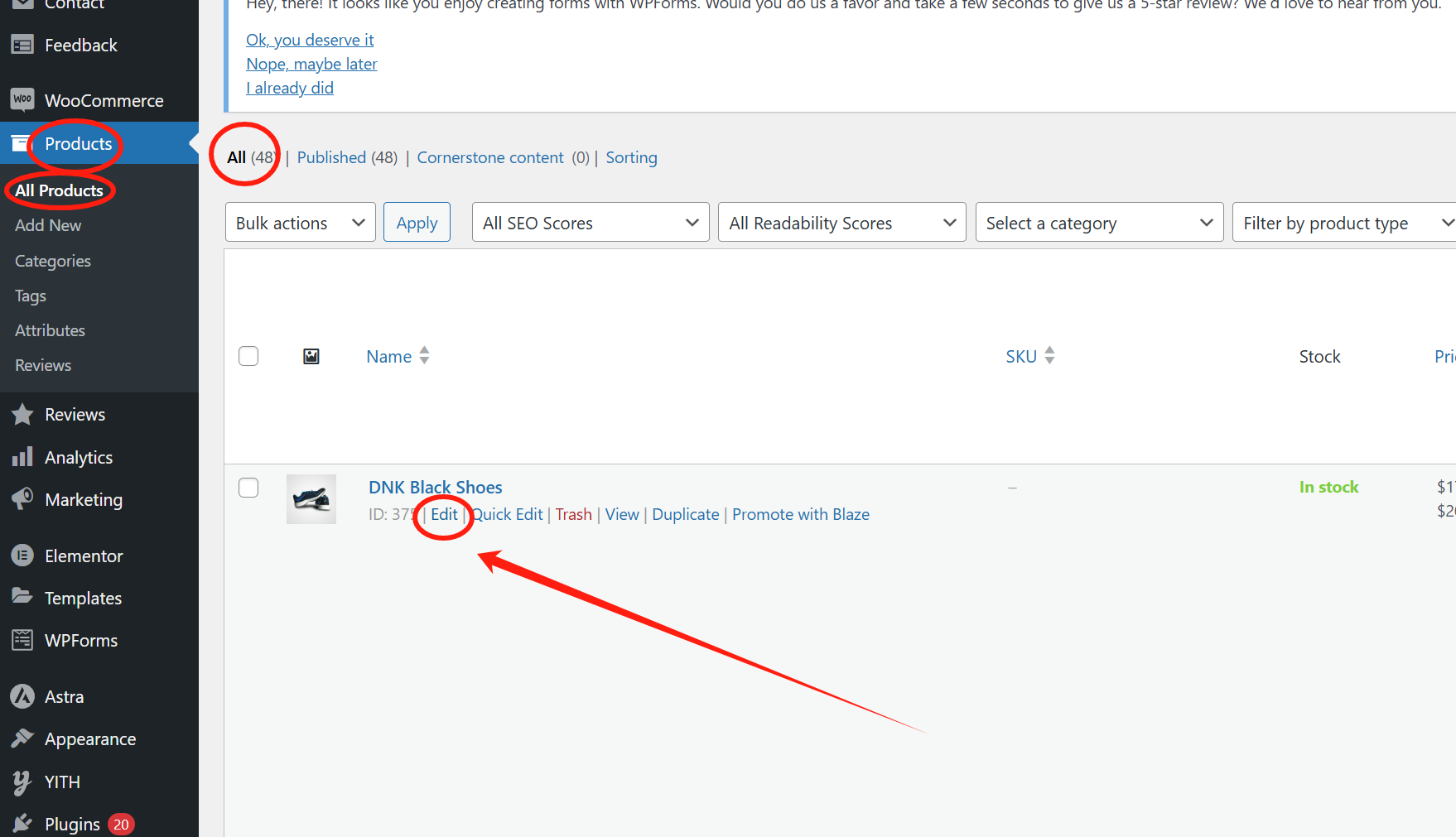
Task: Switch to the Published products view
Action: pos(331,157)
